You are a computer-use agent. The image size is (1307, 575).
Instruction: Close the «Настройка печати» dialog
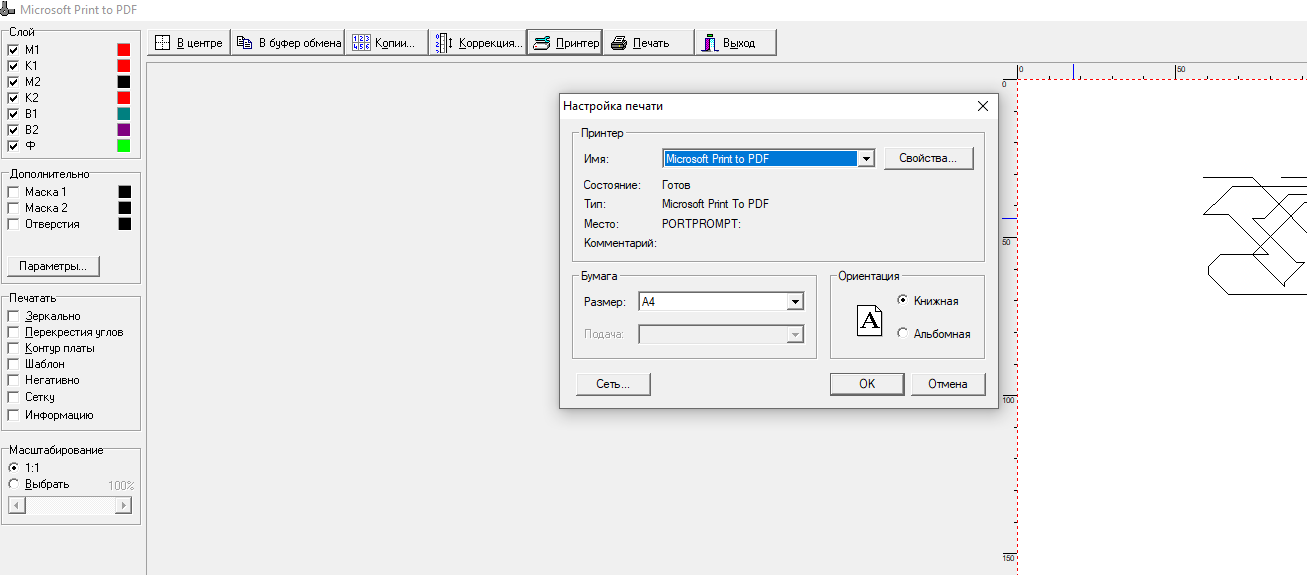(982, 106)
